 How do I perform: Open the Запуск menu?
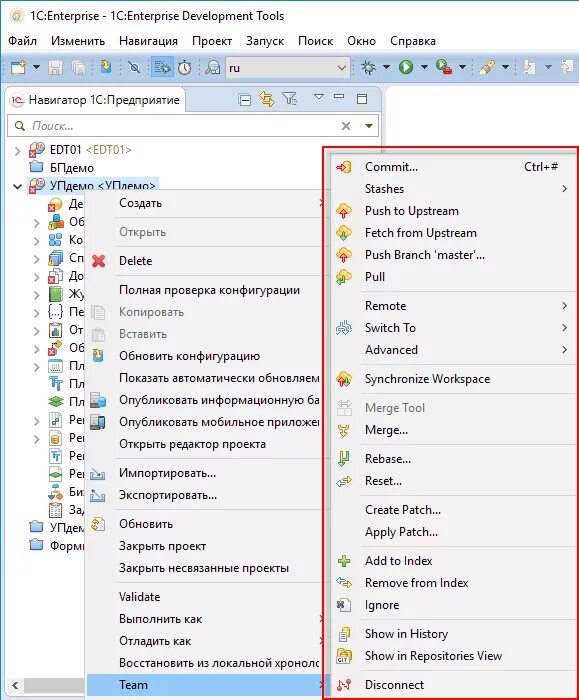265,41
